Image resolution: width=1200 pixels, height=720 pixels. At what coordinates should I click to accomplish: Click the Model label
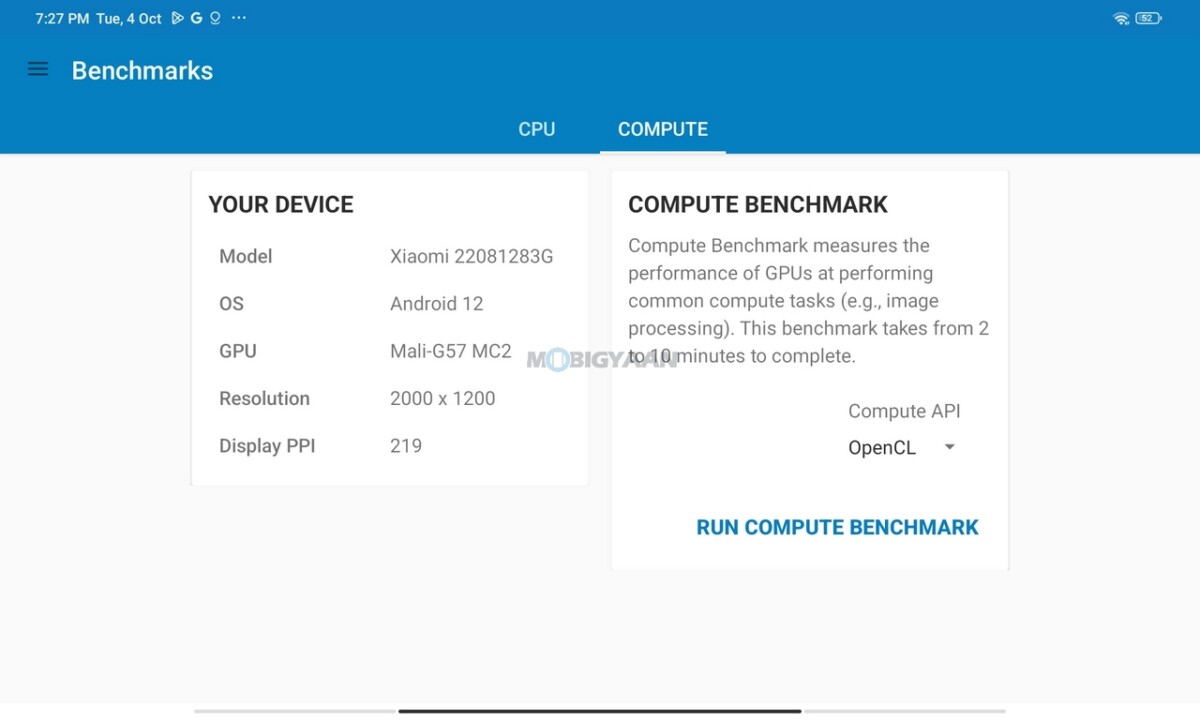tap(246, 256)
